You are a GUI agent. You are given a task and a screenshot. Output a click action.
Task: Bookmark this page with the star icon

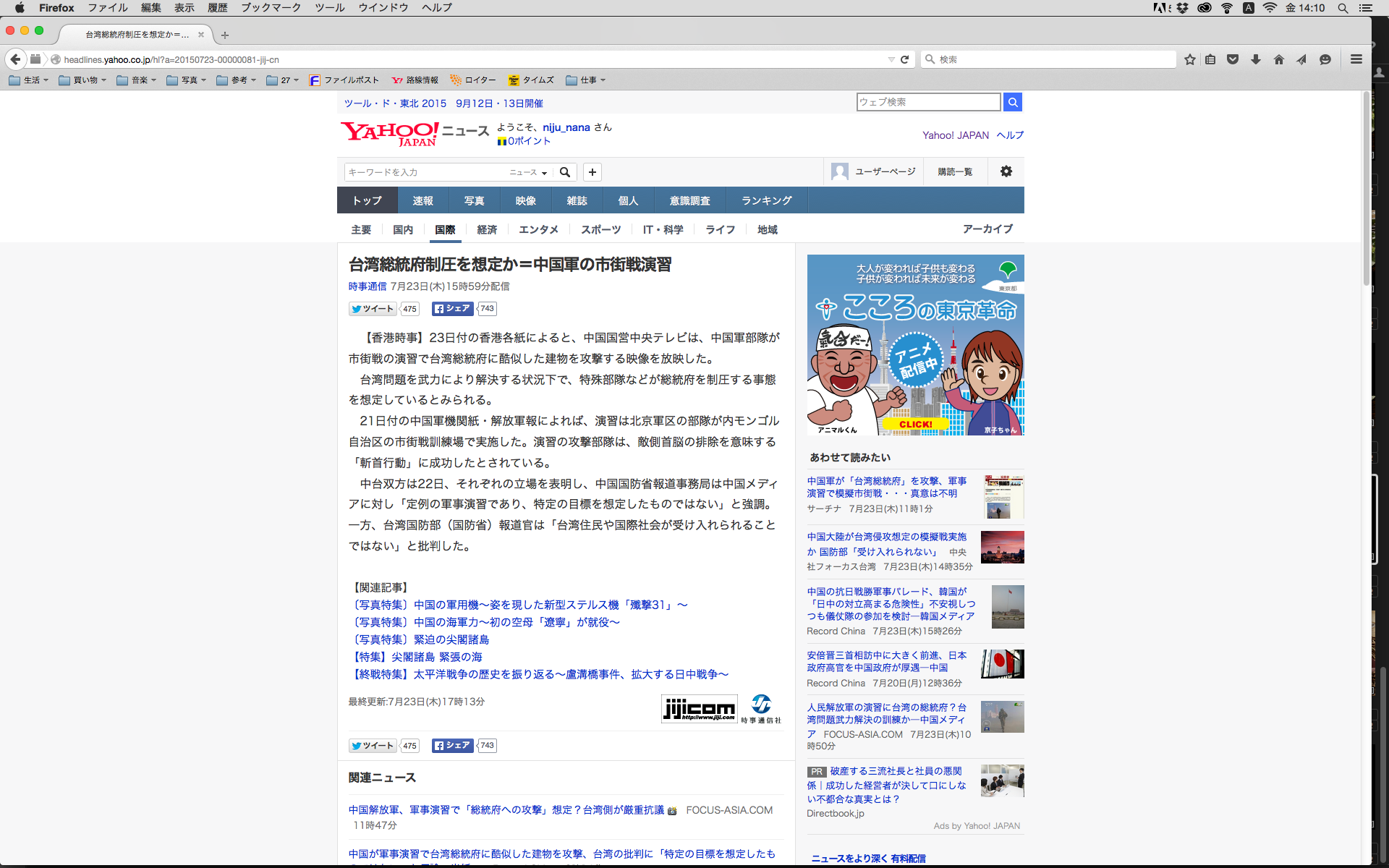(1190, 59)
